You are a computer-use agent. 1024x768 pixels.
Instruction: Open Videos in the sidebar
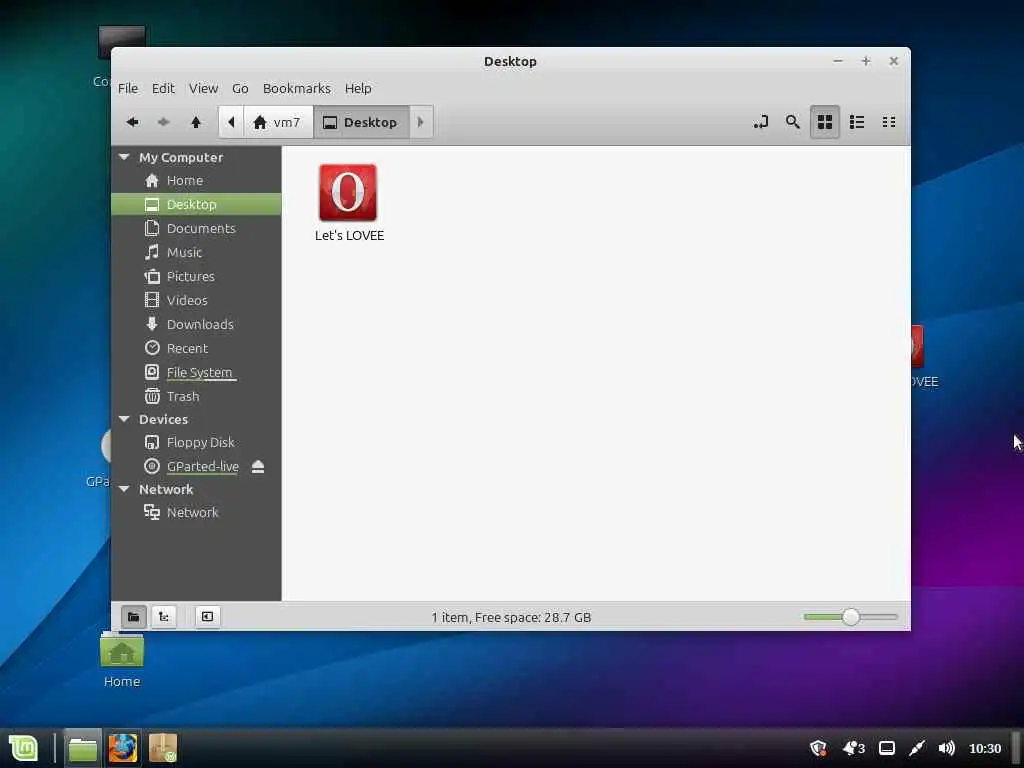196,300
